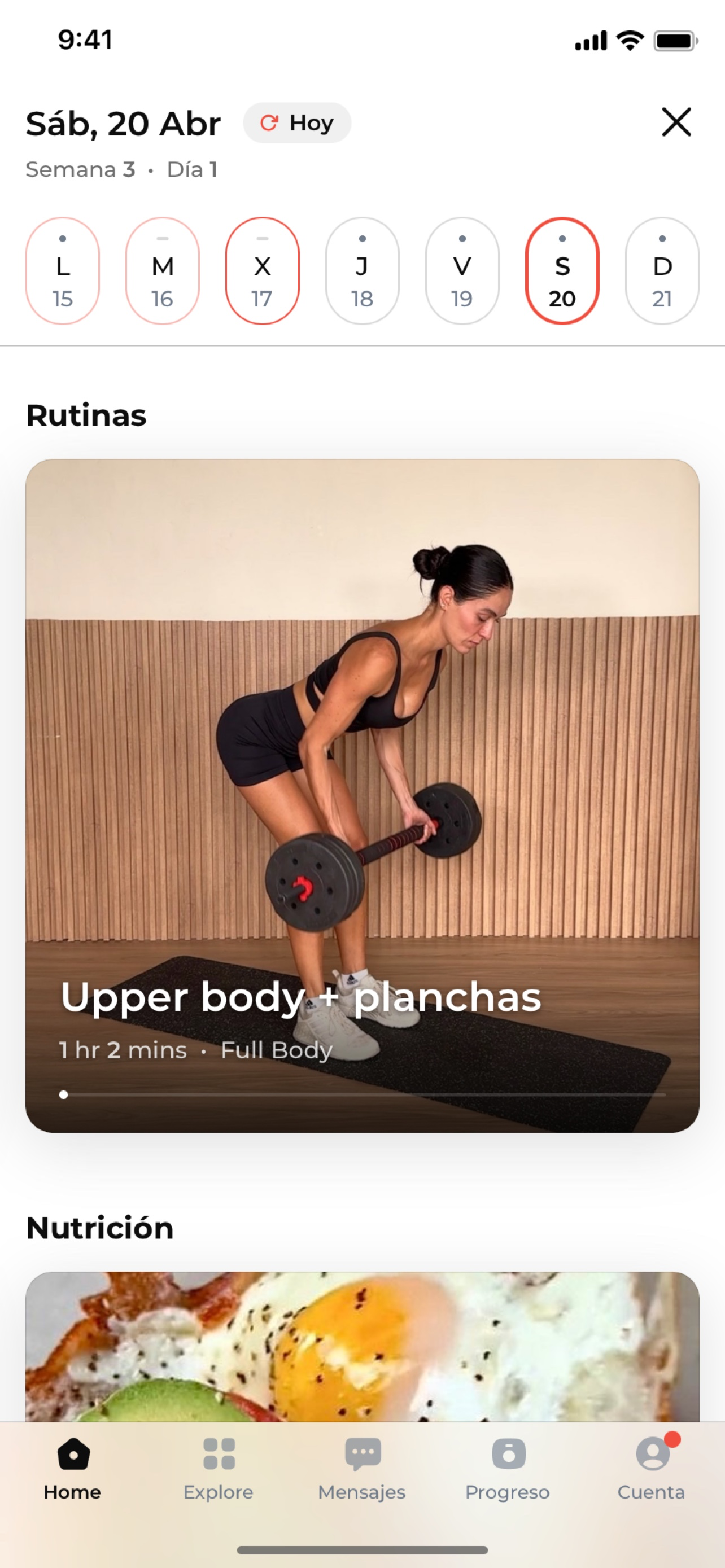The image size is (725, 1568).
Task: Select Tuesday M 16 day pill
Action: (163, 271)
